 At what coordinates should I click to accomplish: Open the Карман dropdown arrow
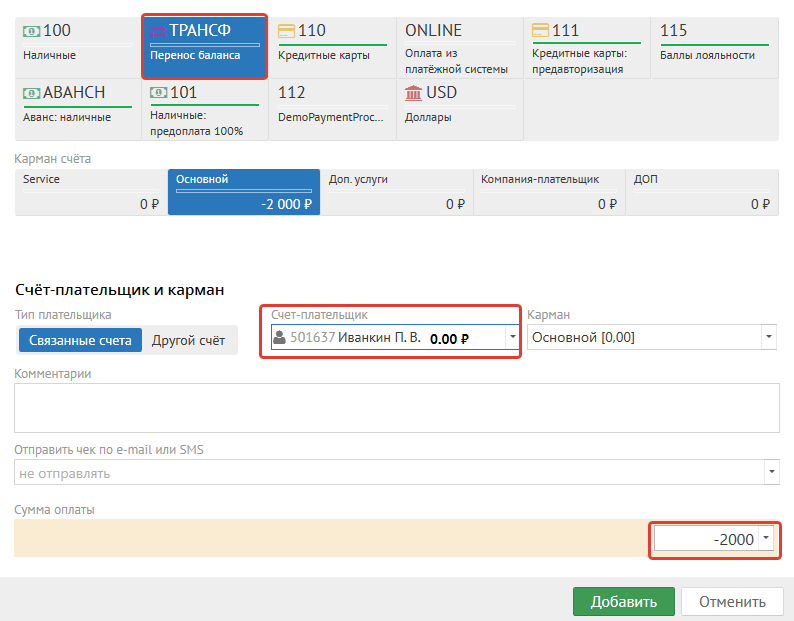point(769,337)
